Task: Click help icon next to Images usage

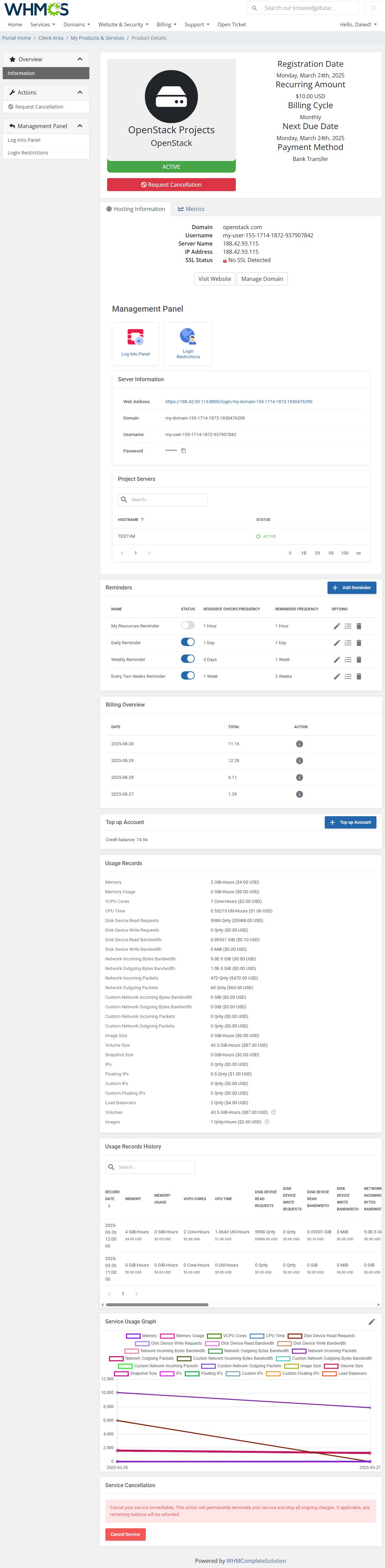Action: (x=267, y=1122)
